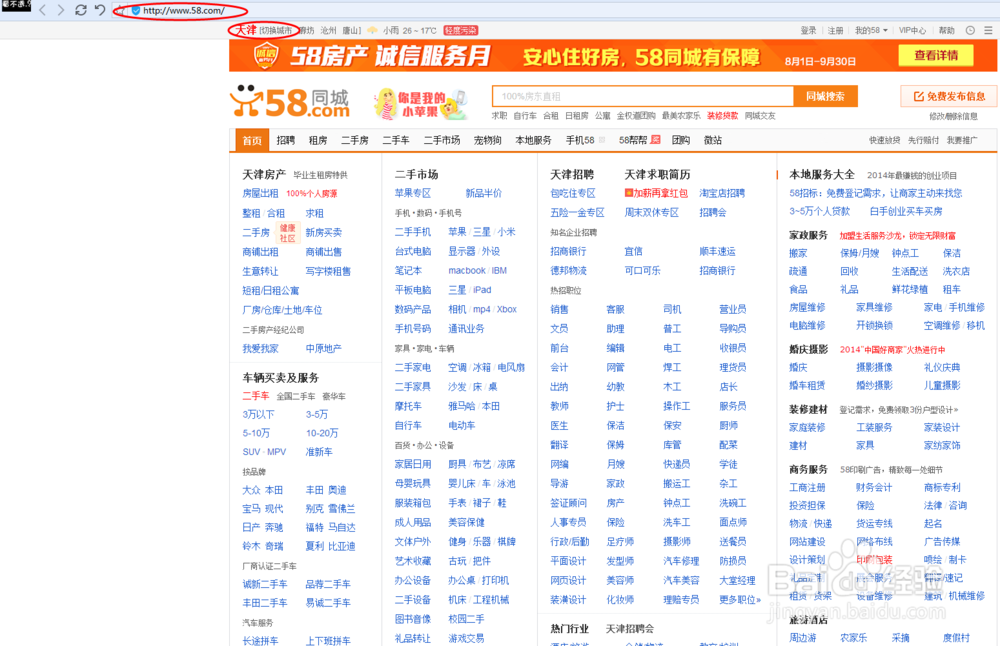The width and height of the screenshot is (1000, 646).
Task: Click the 长途拼车 link
Action: pos(260,640)
